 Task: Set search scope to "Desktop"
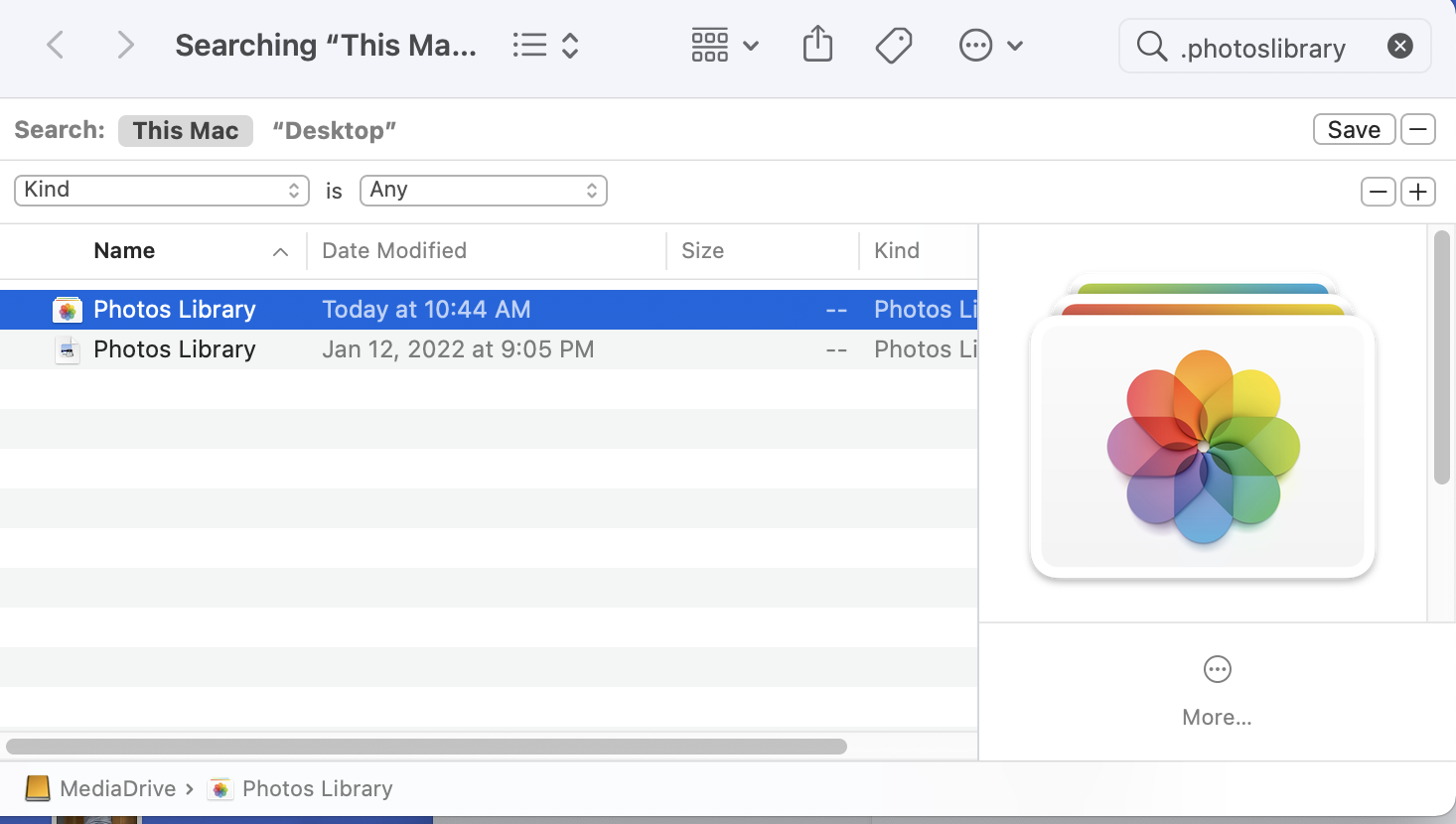point(335,130)
